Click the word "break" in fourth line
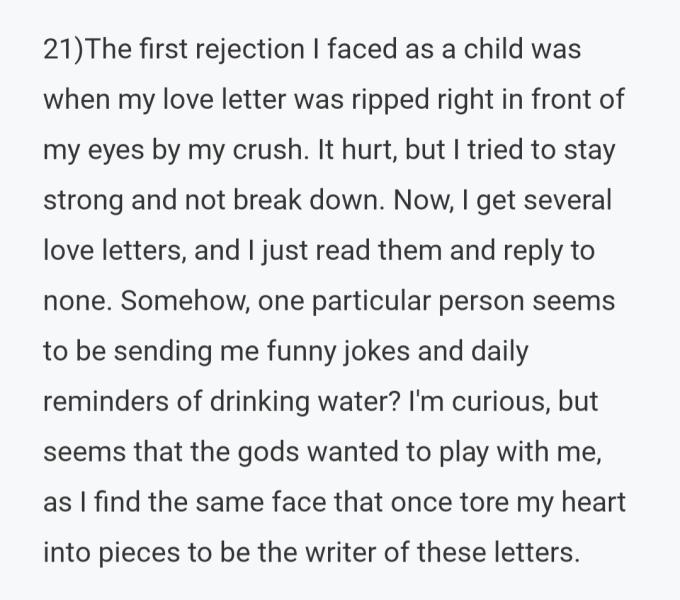The height and width of the screenshot is (600, 680). click(x=267, y=200)
